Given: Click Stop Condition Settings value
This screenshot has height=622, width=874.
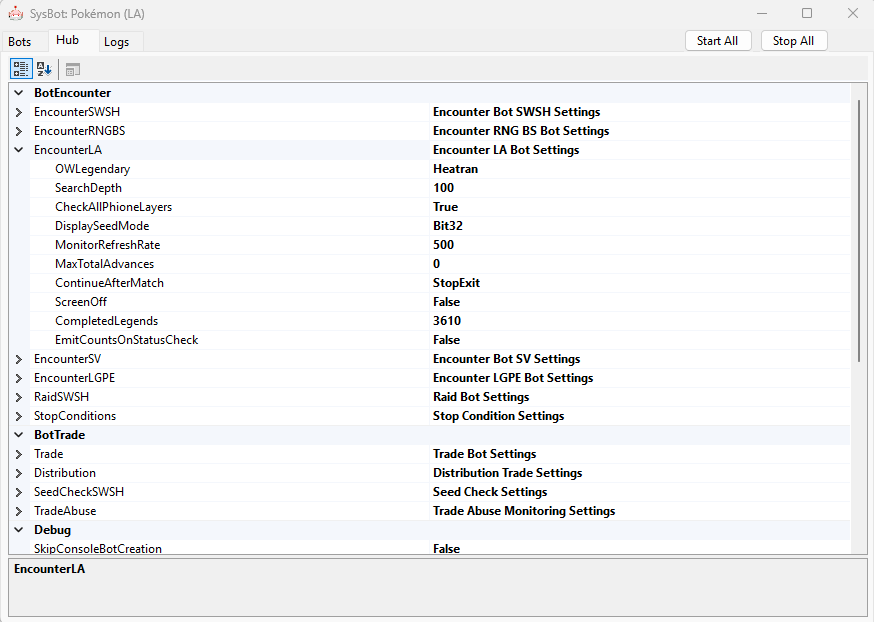Looking at the screenshot, I should coord(498,416).
